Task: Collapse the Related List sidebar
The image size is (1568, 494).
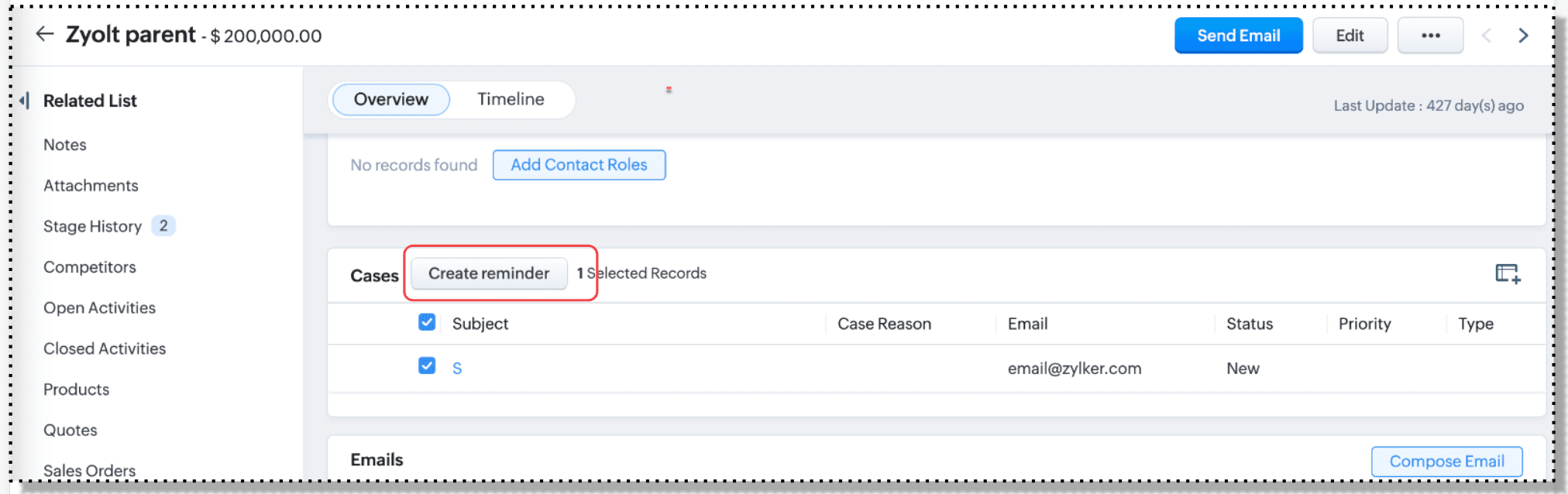Action: (25, 100)
